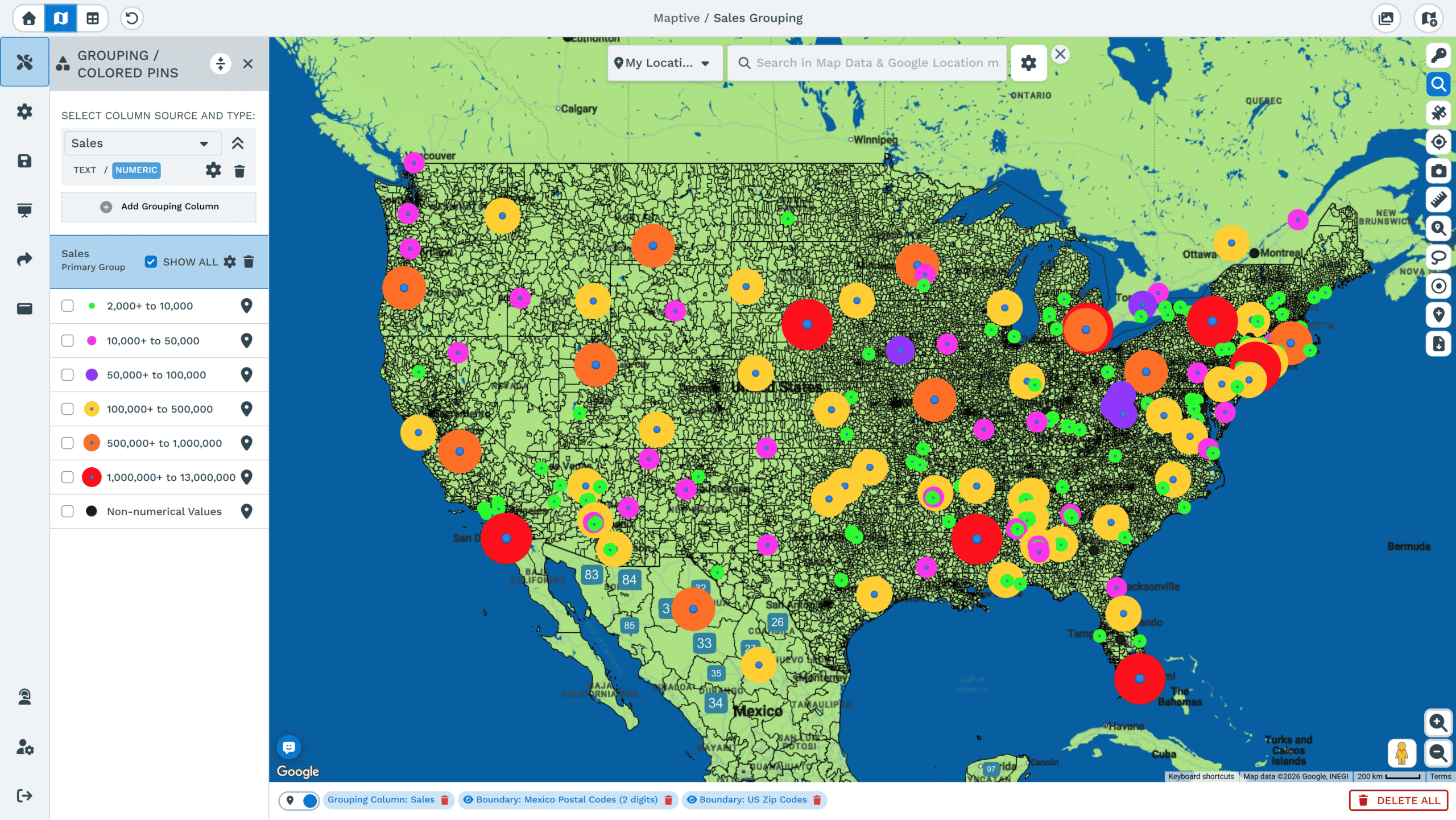Switch to the data table view tab
Viewport: 1456px width, 820px height.
93,18
